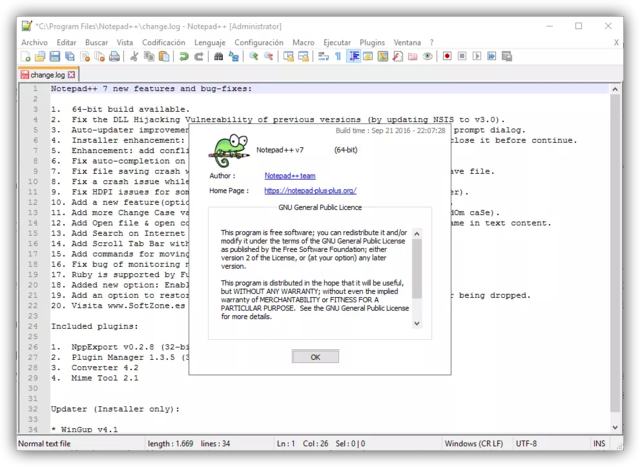The height and width of the screenshot is (467, 640).
Task: Open the Plugins menu
Action: point(372,42)
